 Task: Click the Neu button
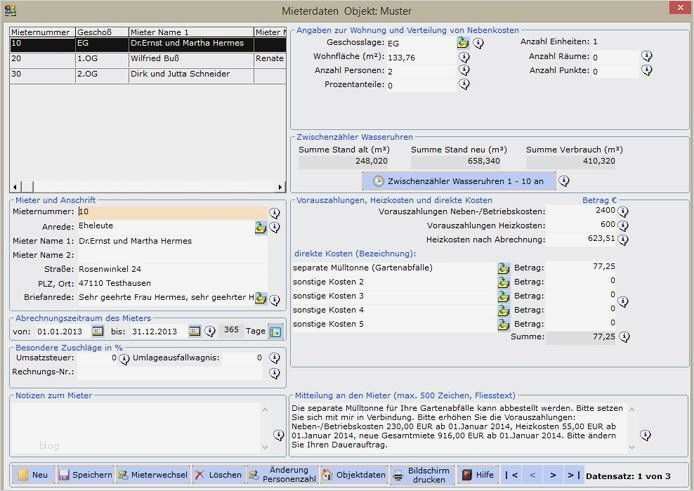[33, 475]
